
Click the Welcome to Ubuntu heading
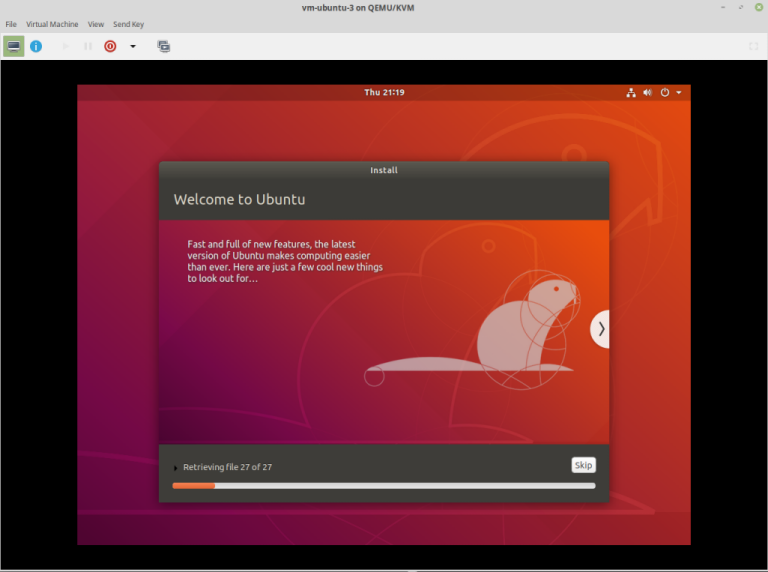coord(239,199)
